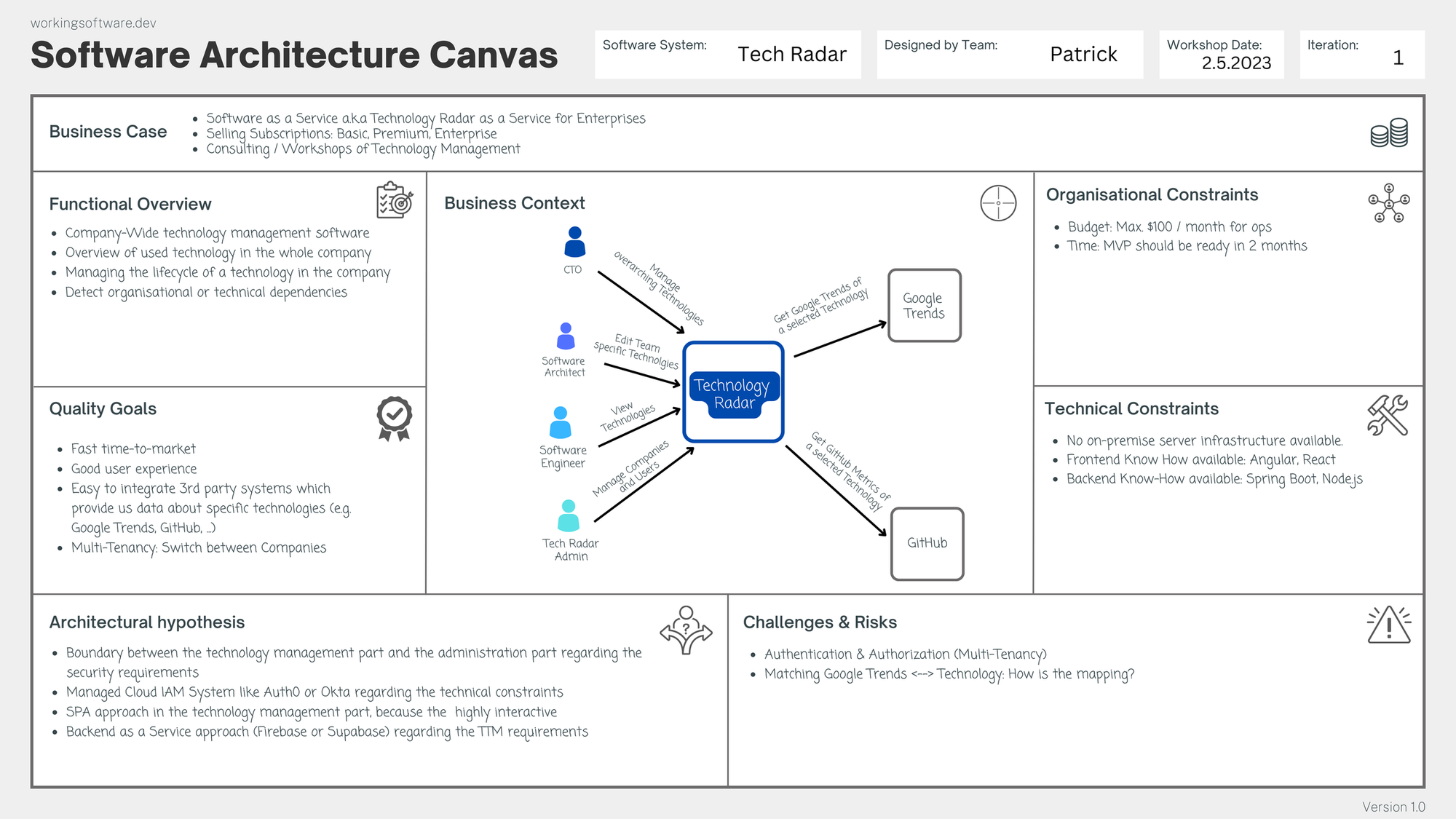Select the Tech Radar Admin person icon
The image size is (1456, 819).
point(568,515)
